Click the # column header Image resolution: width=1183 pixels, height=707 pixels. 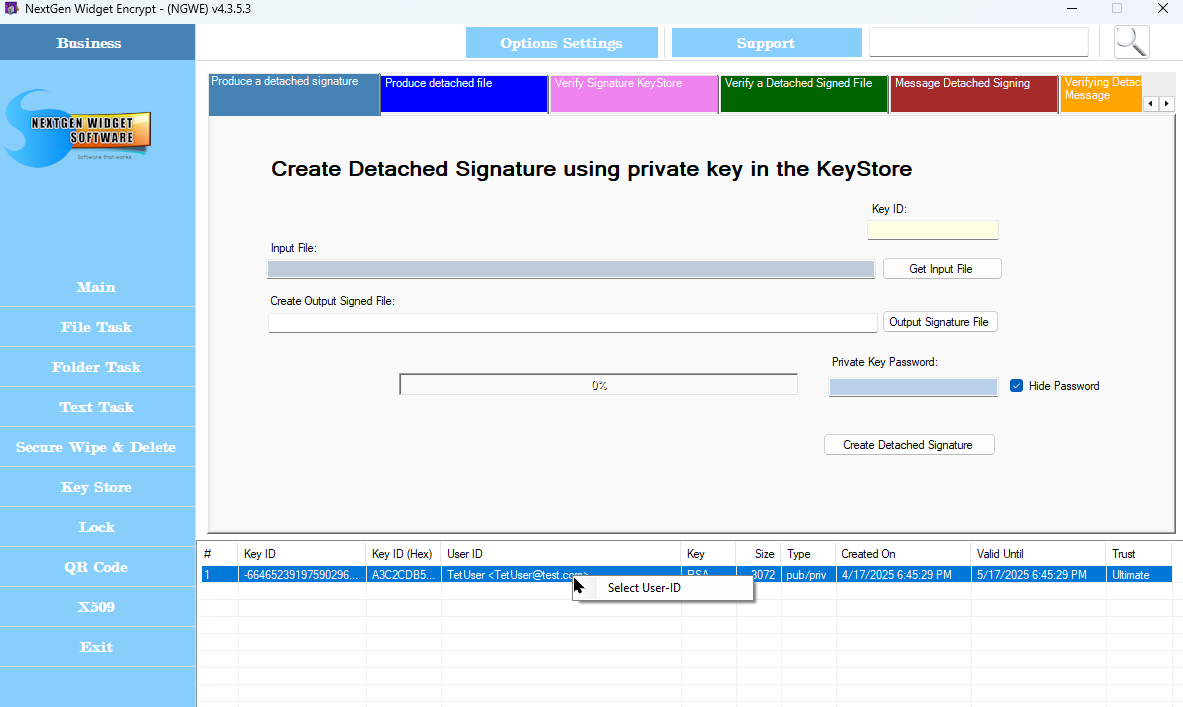pos(219,554)
